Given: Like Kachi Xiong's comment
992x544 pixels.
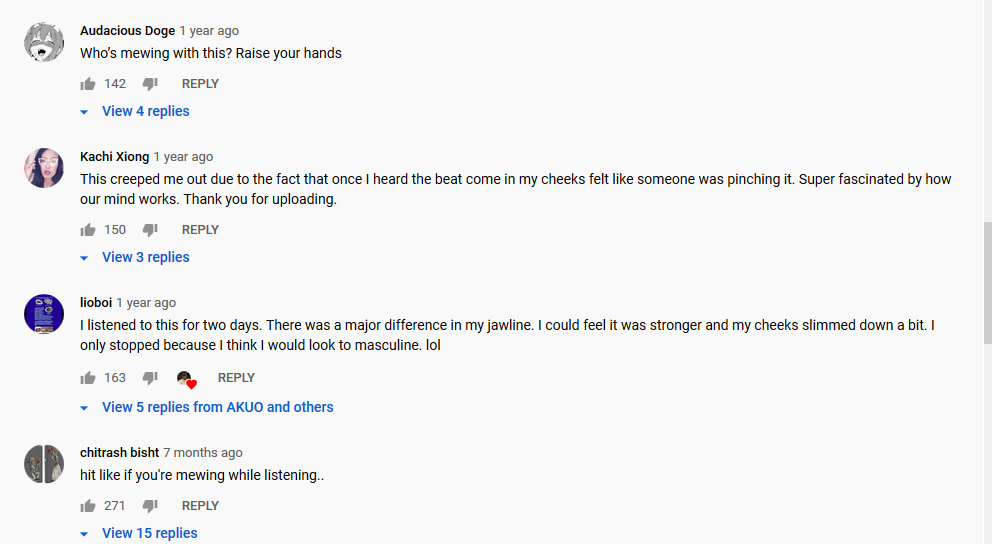Looking at the screenshot, I should tap(88, 230).
